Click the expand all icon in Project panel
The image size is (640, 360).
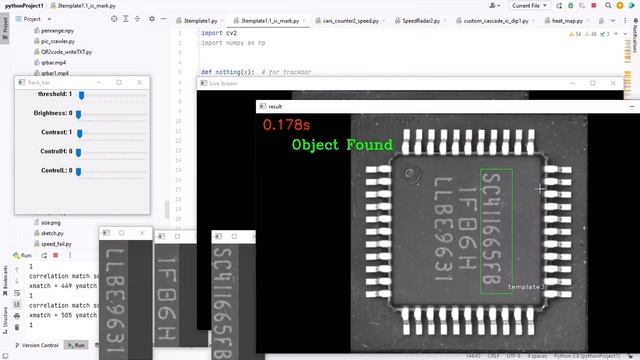[x=126, y=19]
